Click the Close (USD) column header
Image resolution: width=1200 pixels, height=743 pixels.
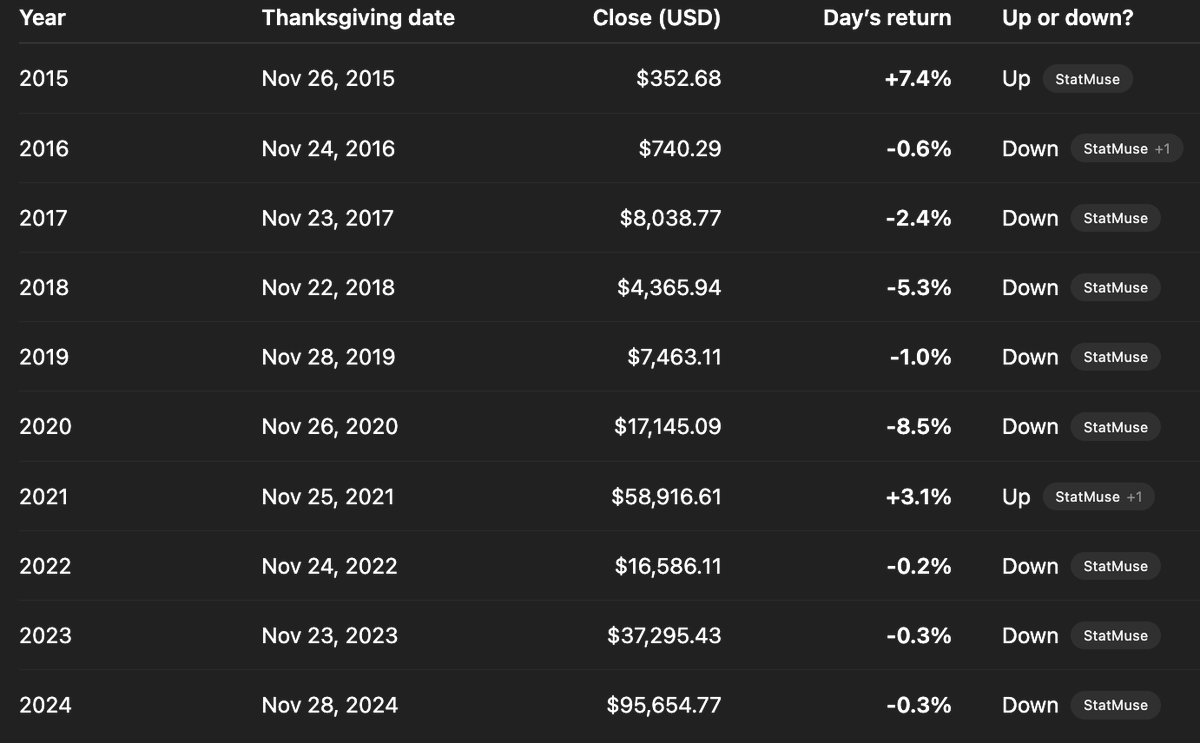(x=656, y=18)
